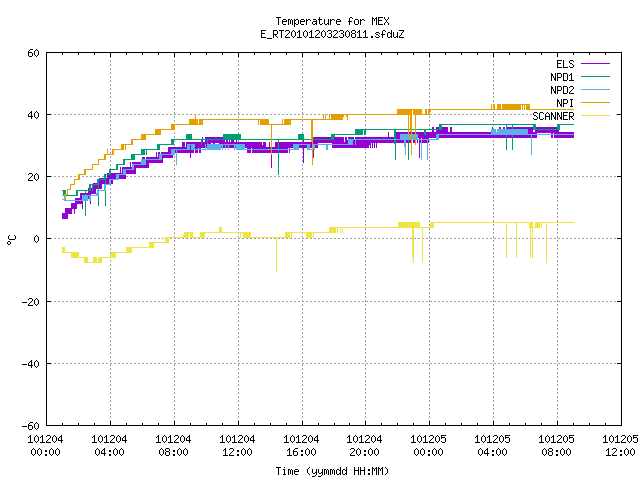Click the purple ELS legend line sample

point(595,64)
